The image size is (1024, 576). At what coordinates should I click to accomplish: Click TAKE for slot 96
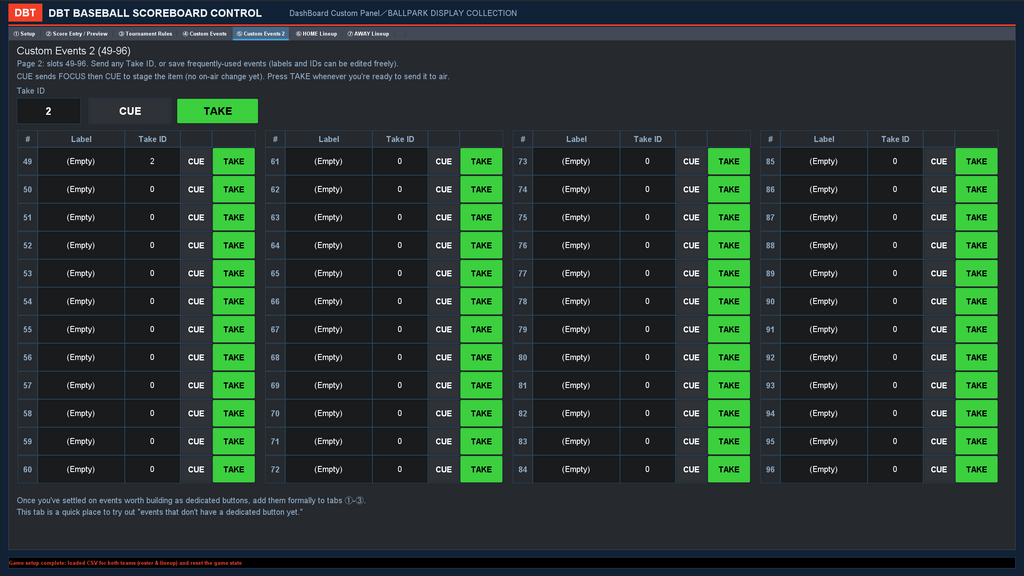coord(976,470)
